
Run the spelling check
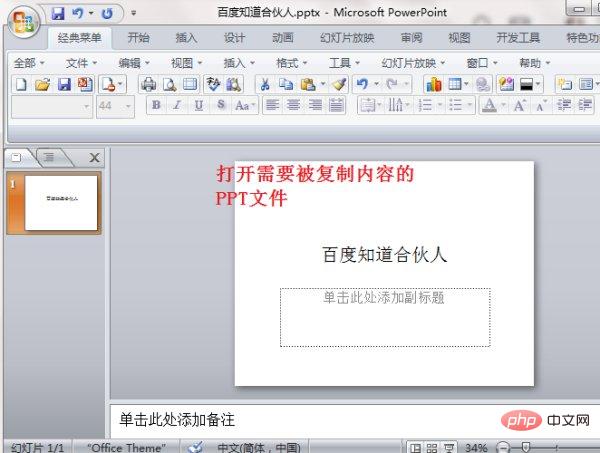pos(213,84)
